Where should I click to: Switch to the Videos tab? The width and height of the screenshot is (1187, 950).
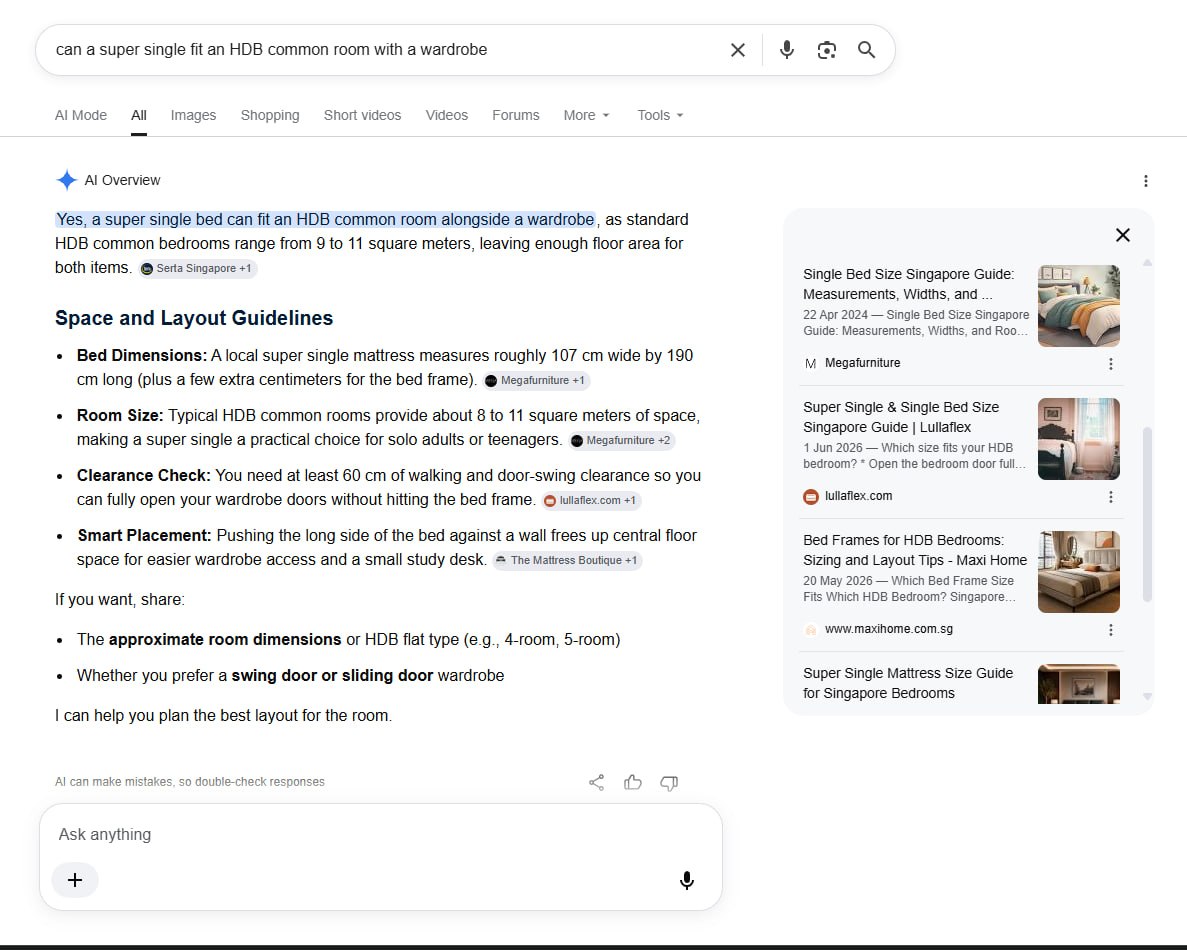tap(447, 115)
